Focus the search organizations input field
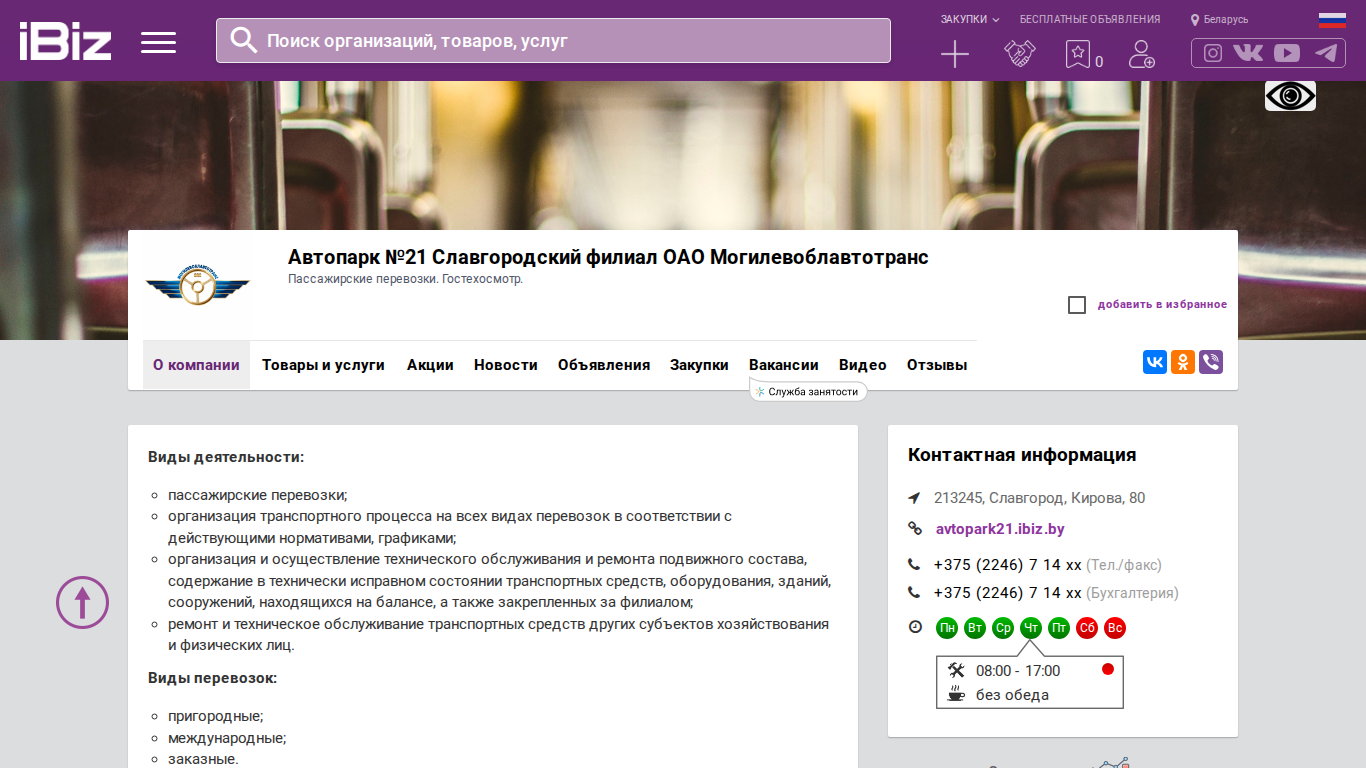This screenshot has height=768, width=1366. coord(553,40)
